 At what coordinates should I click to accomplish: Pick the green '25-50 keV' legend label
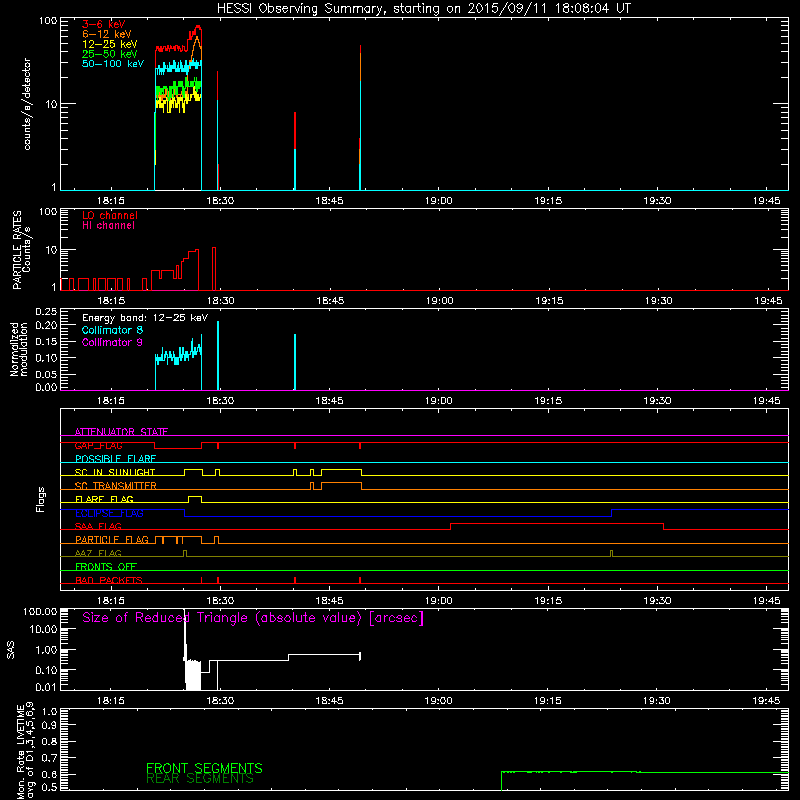point(110,54)
